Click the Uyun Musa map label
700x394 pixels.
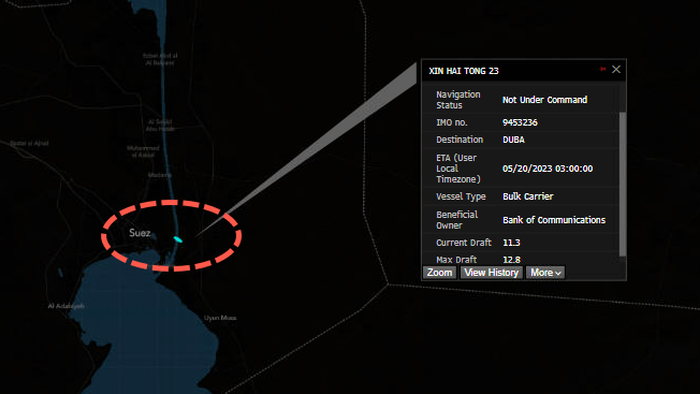pyautogui.click(x=220, y=318)
